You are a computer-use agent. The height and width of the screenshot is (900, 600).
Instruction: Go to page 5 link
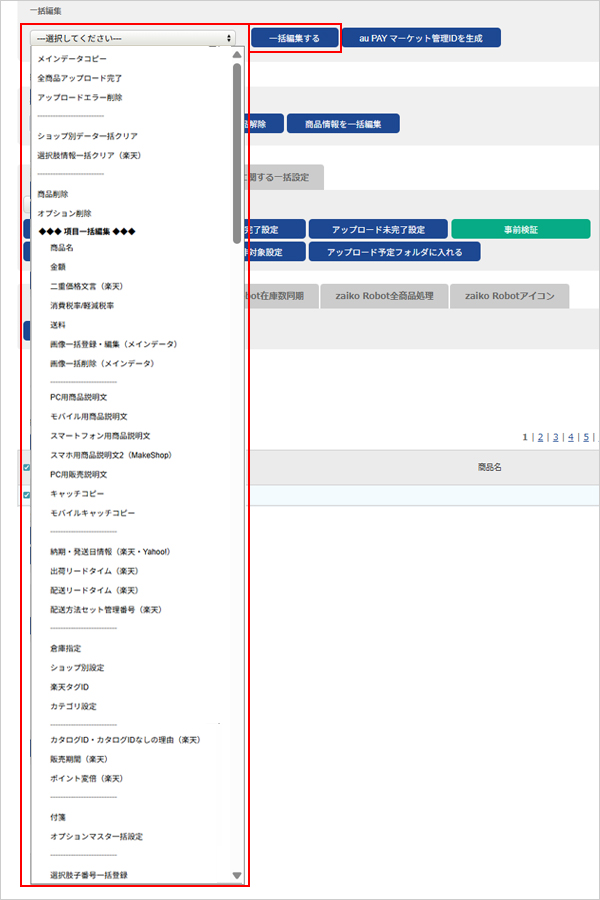tap(586, 437)
